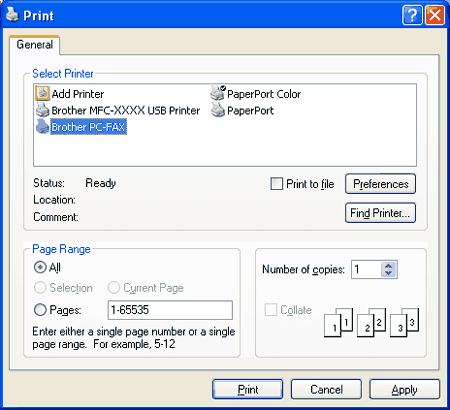Click the Help question mark icon
The image size is (450, 410).
coord(412,15)
